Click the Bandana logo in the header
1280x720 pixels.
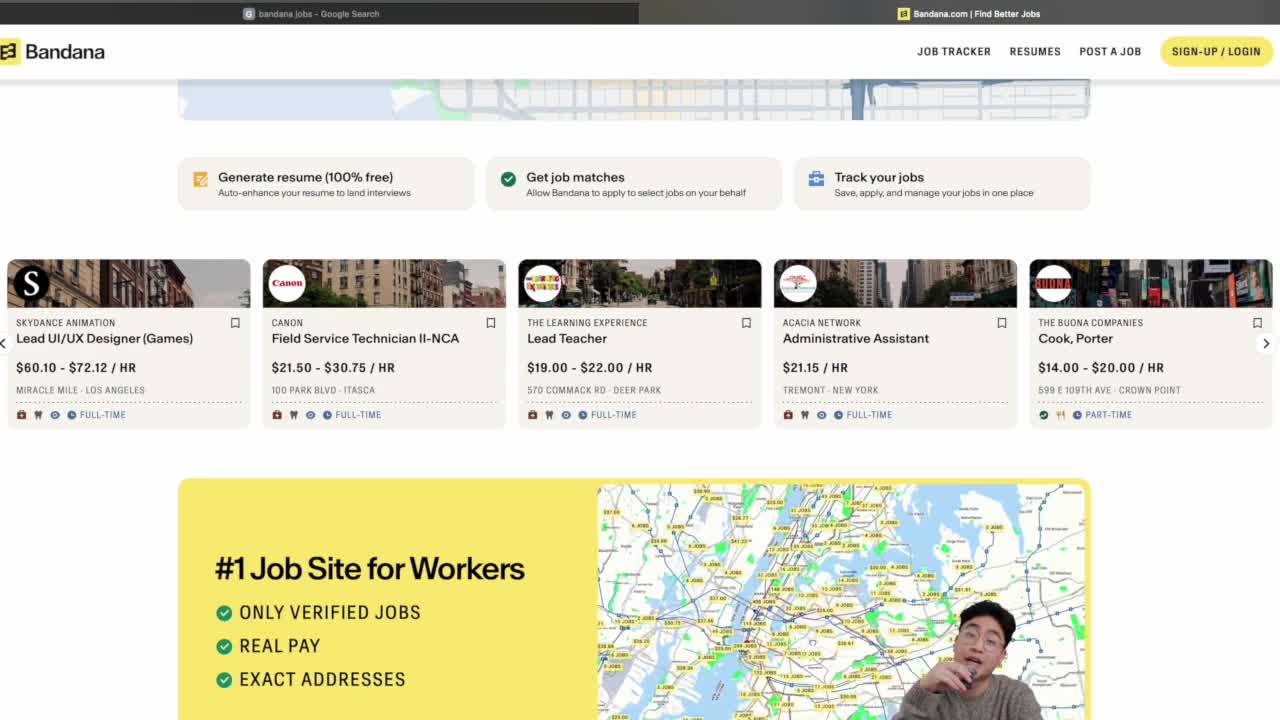point(52,52)
